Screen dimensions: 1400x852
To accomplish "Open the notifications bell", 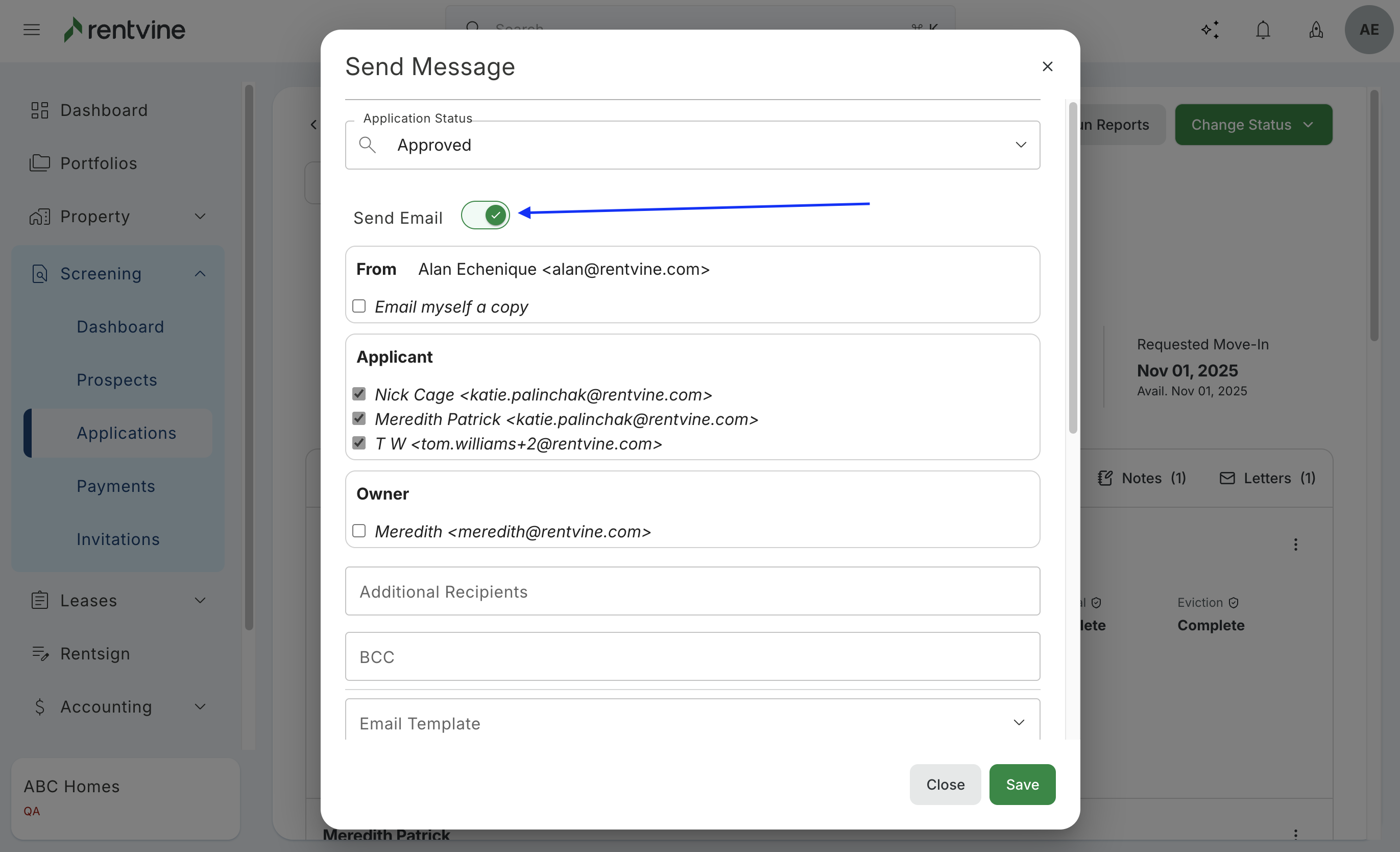I will coord(1263,30).
